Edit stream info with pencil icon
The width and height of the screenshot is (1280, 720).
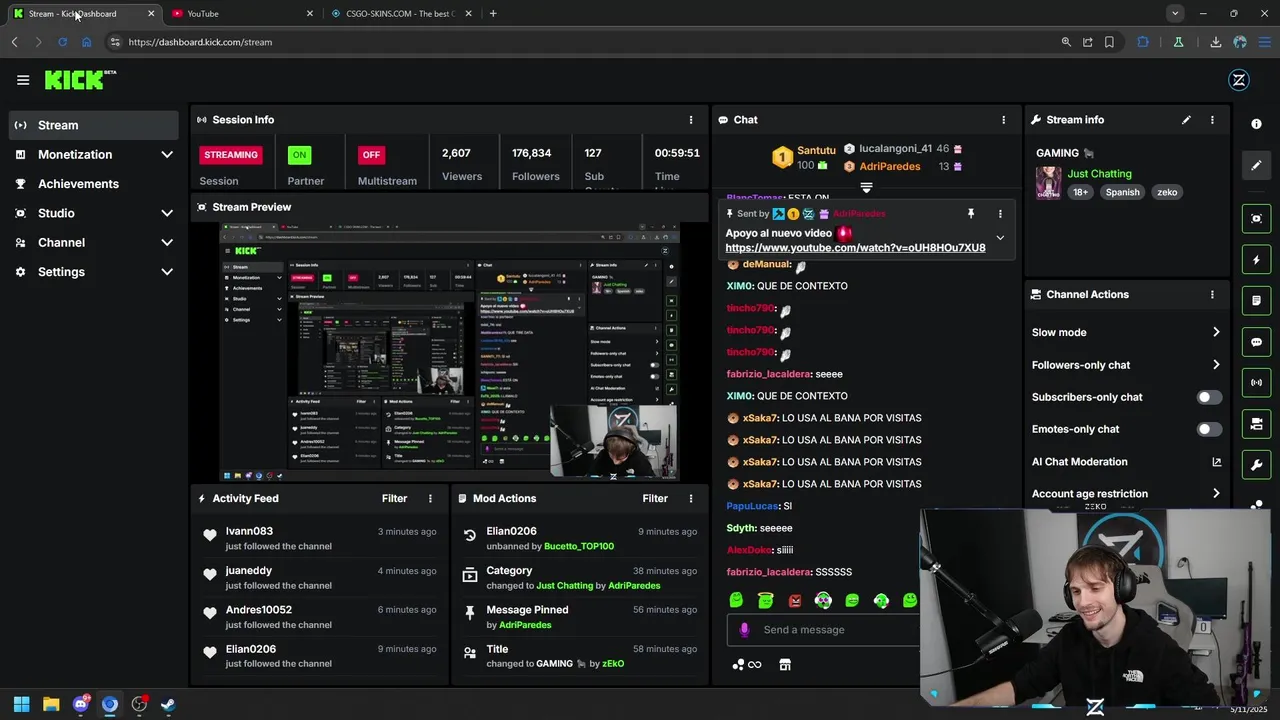click(1186, 120)
